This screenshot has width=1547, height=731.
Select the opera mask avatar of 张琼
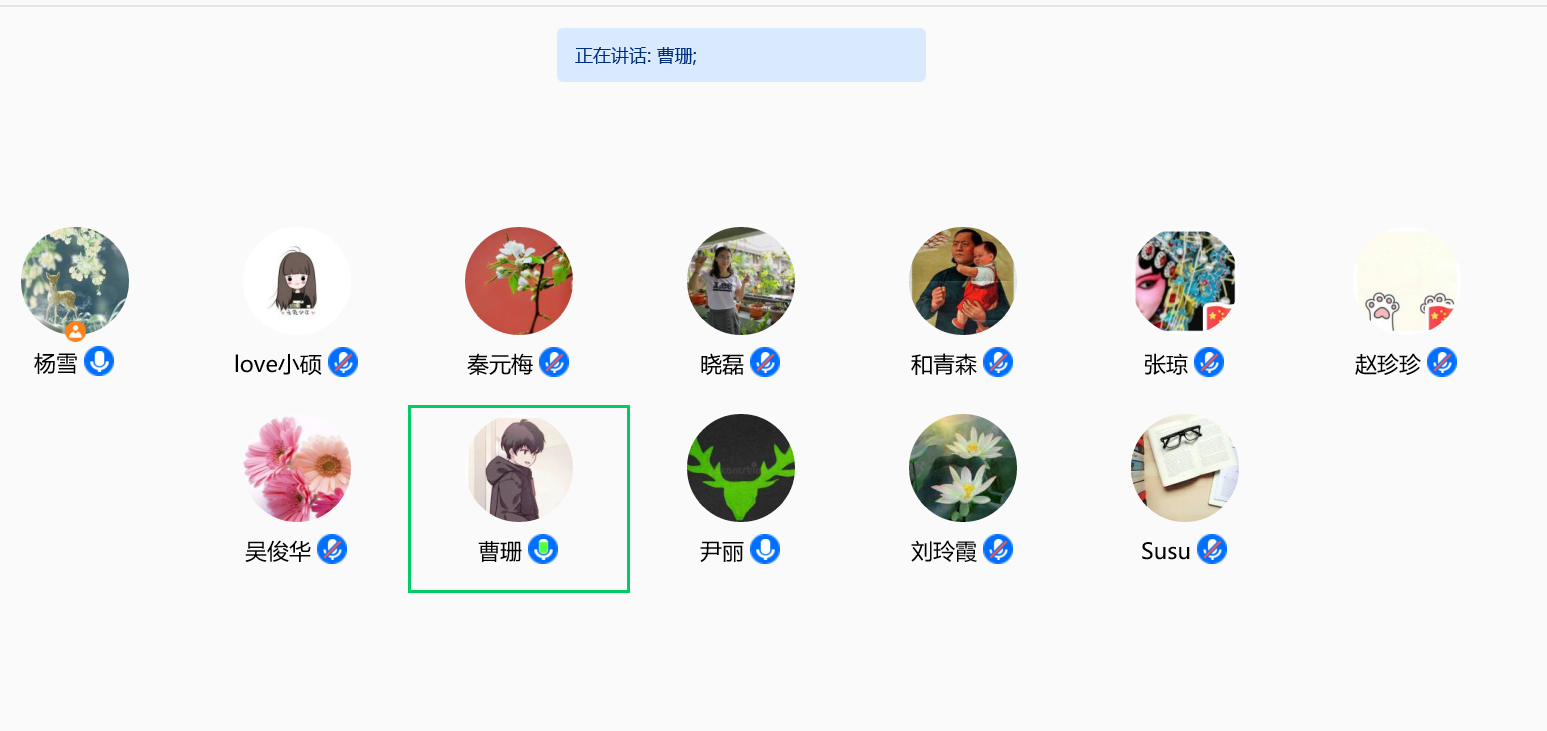1185,281
